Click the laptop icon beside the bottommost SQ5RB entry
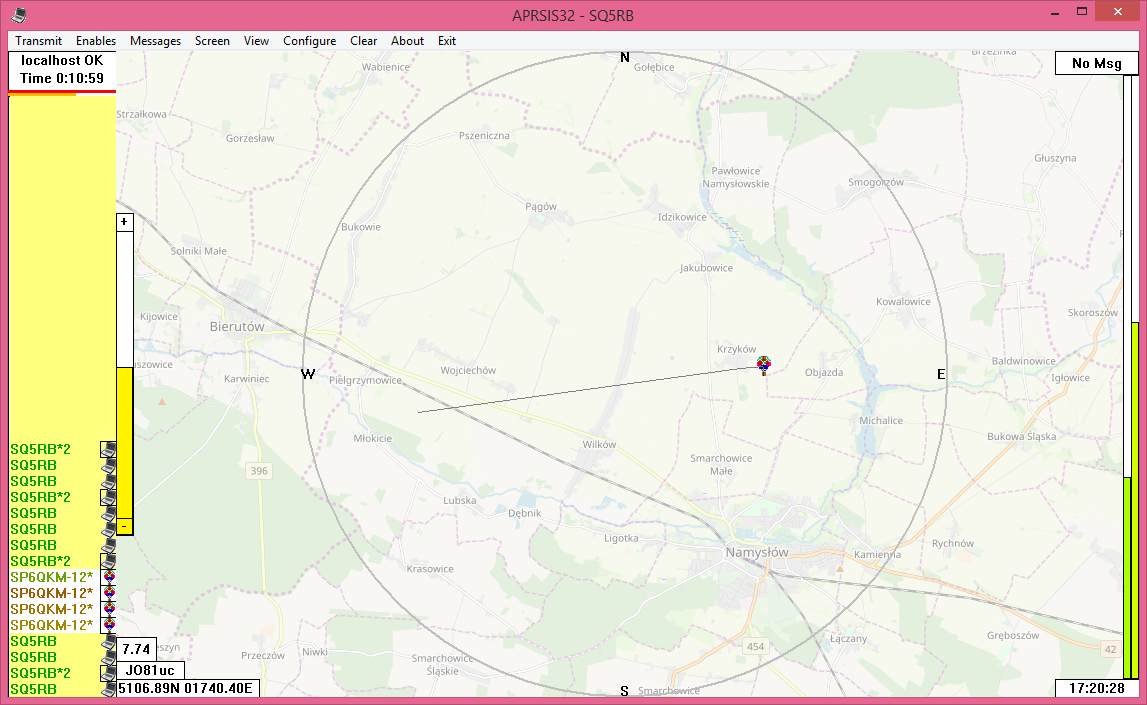 point(108,689)
